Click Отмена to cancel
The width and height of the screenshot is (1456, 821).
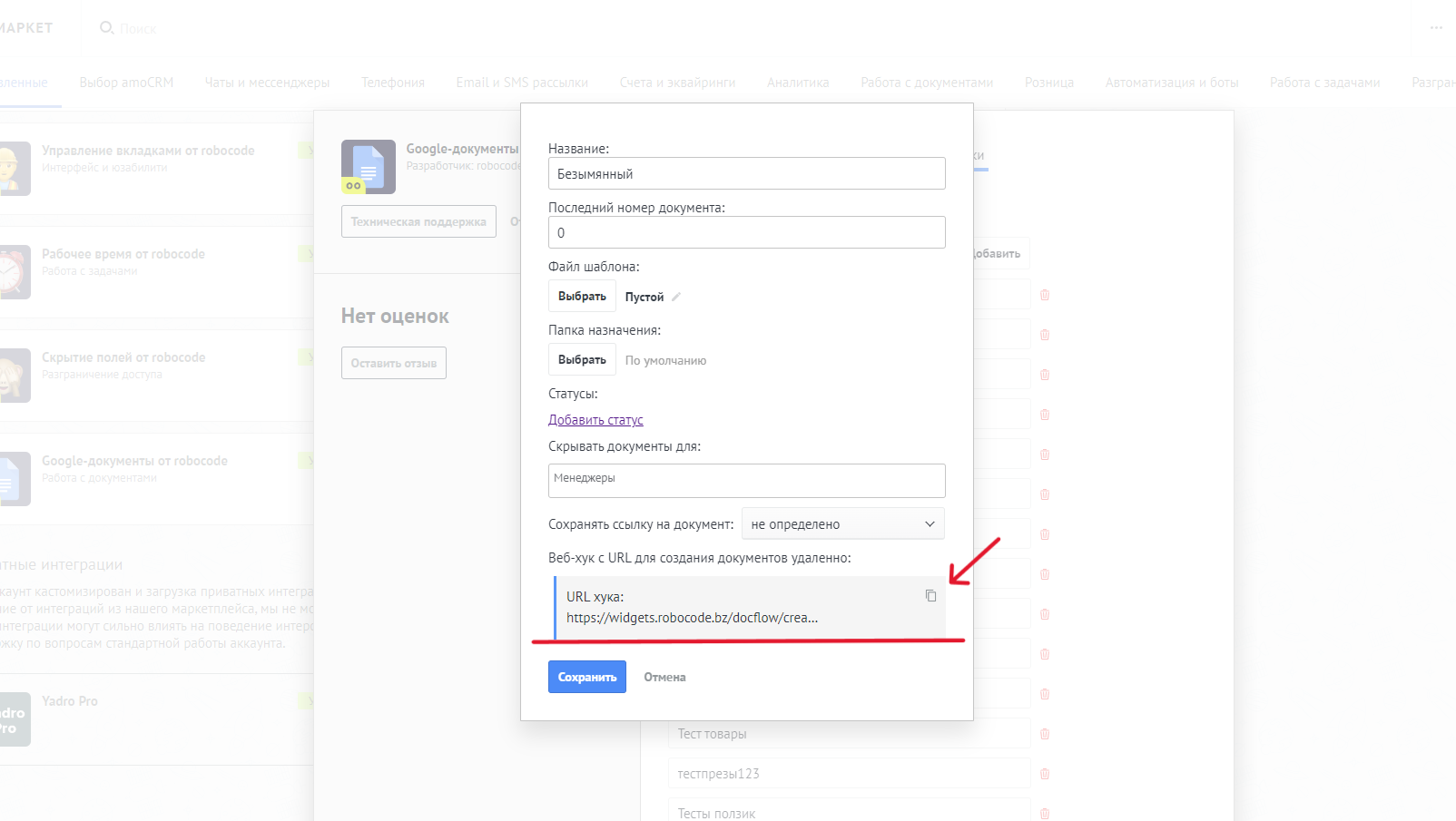point(664,677)
